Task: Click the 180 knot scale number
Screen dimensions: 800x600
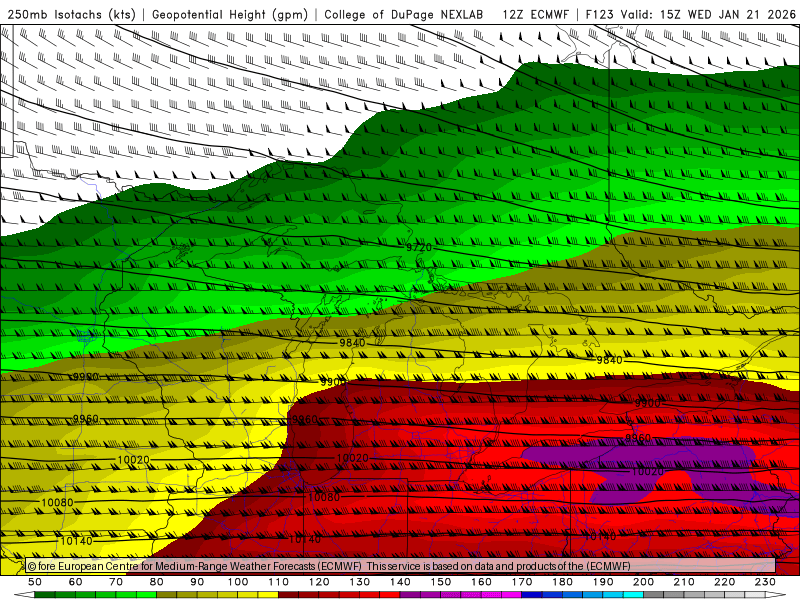Action: [x=562, y=582]
